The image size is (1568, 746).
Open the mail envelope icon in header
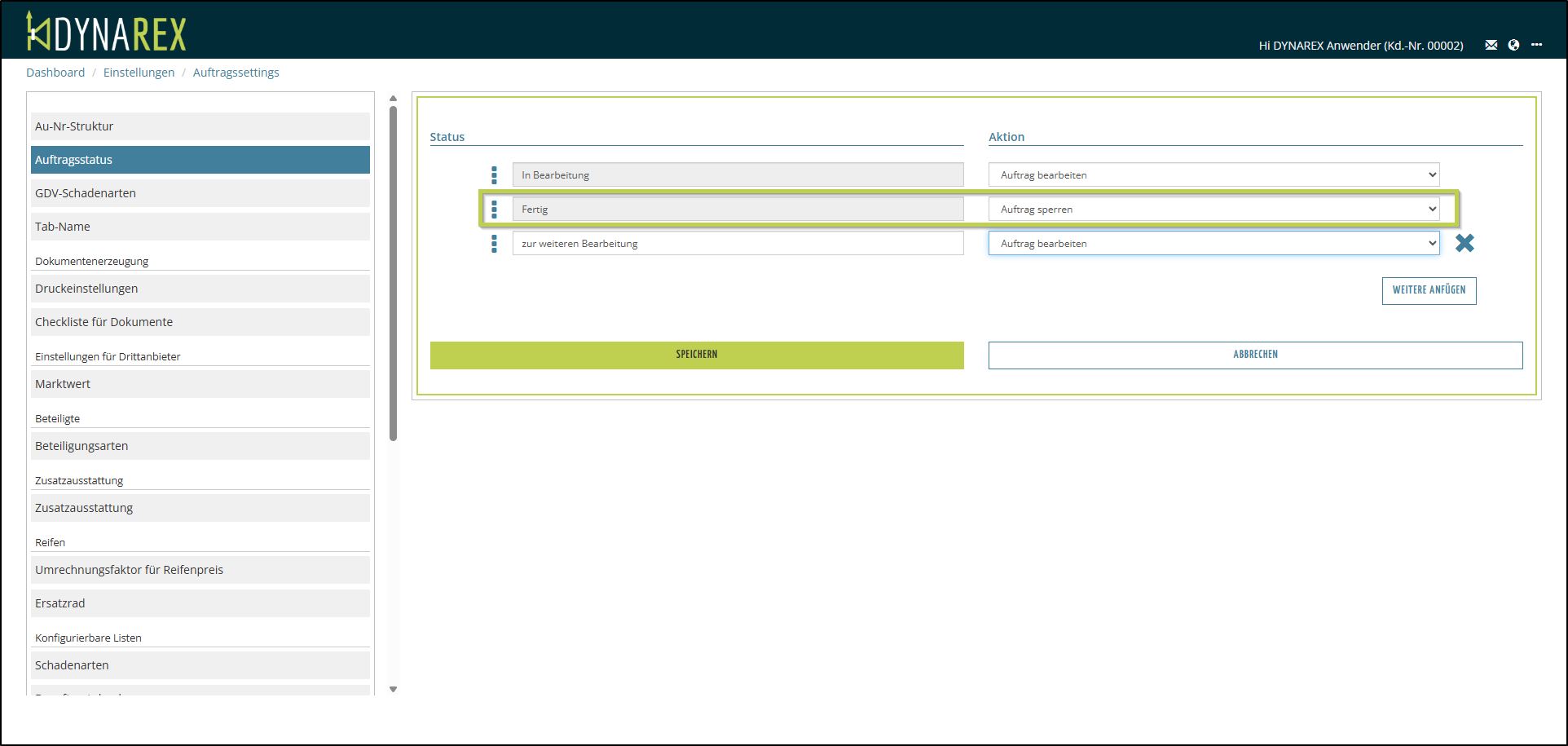pyautogui.click(x=1491, y=45)
